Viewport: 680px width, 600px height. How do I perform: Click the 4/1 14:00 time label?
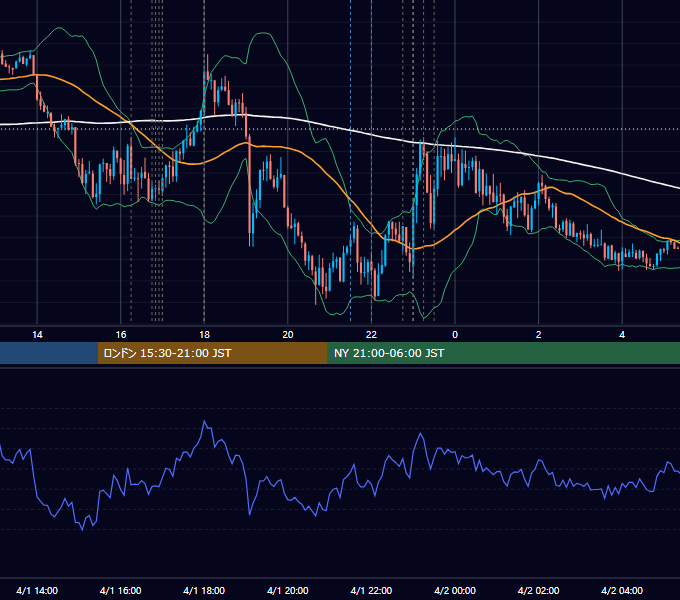click(x=37, y=590)
